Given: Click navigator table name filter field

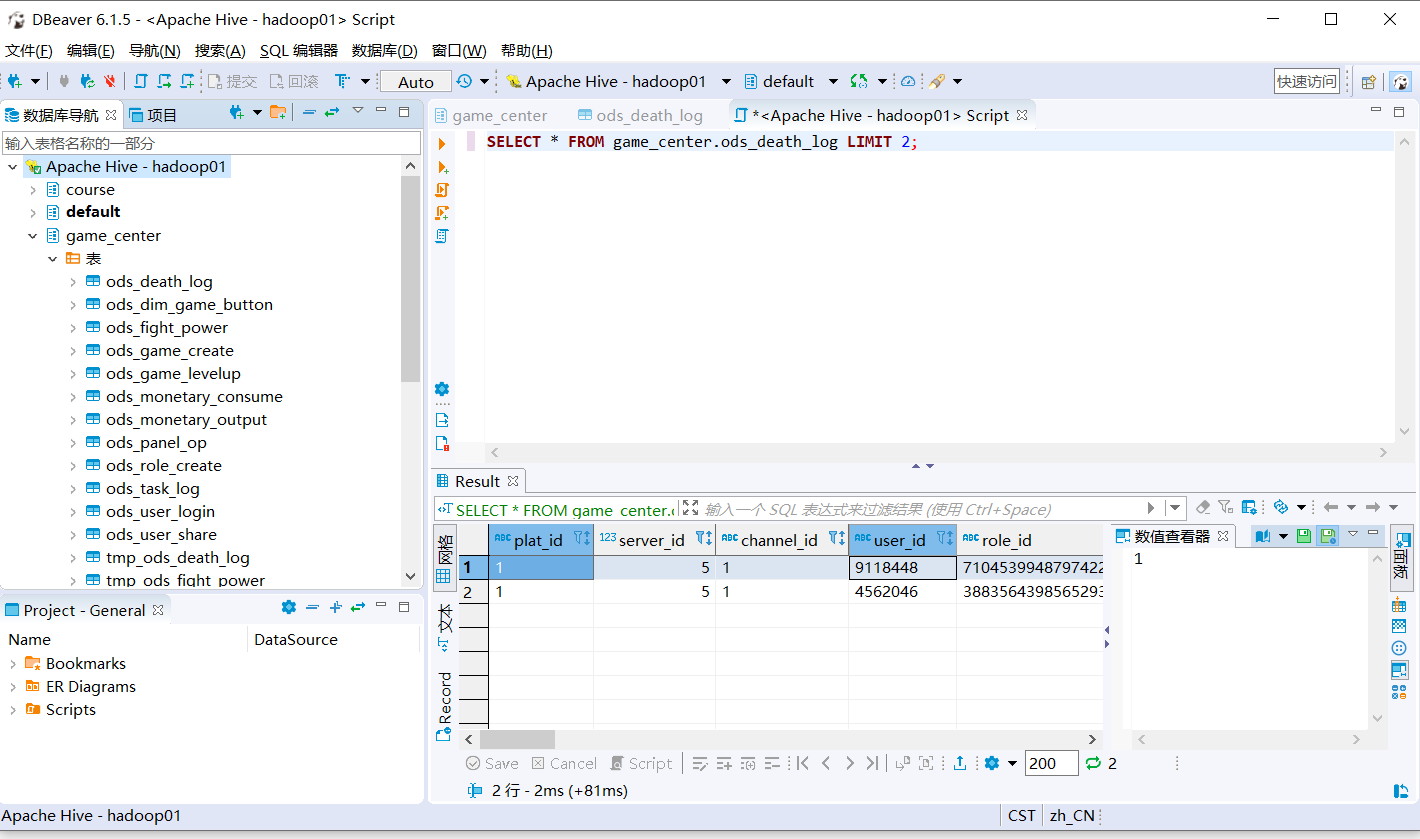Looking at the screenshot, I should click(211, 143).
